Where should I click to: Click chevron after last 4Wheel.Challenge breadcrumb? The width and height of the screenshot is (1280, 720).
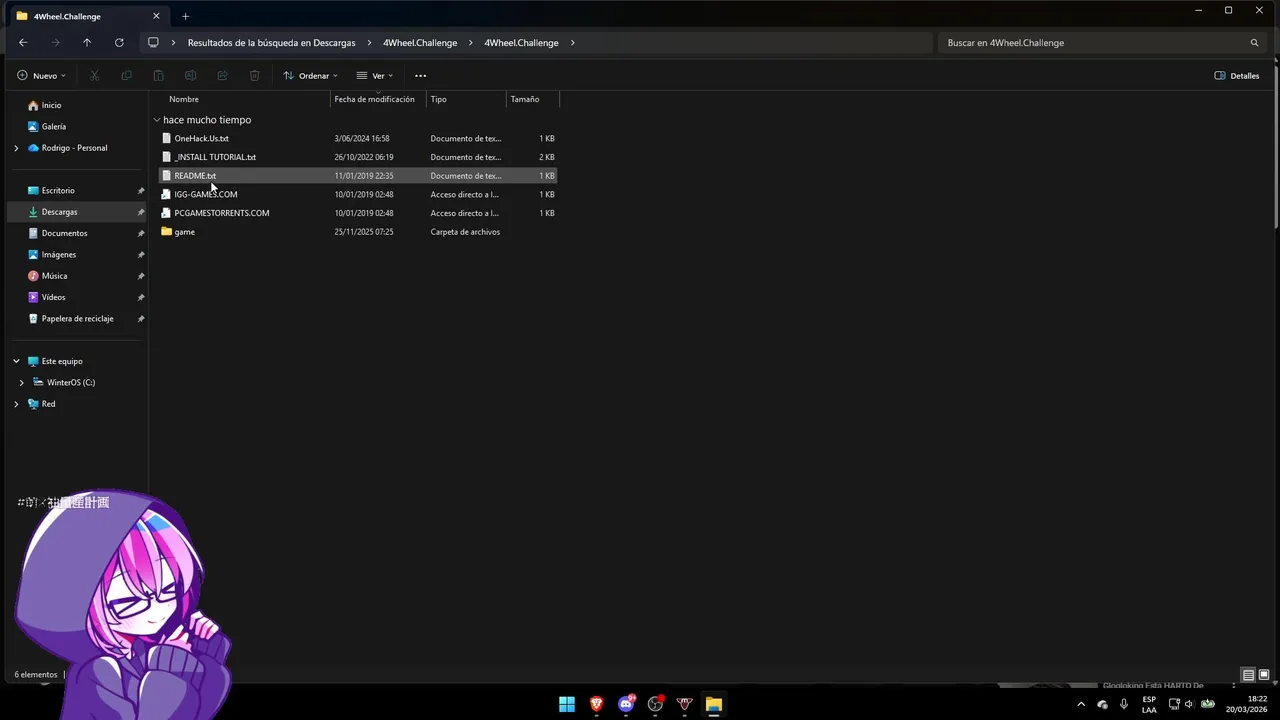(572, 43)
